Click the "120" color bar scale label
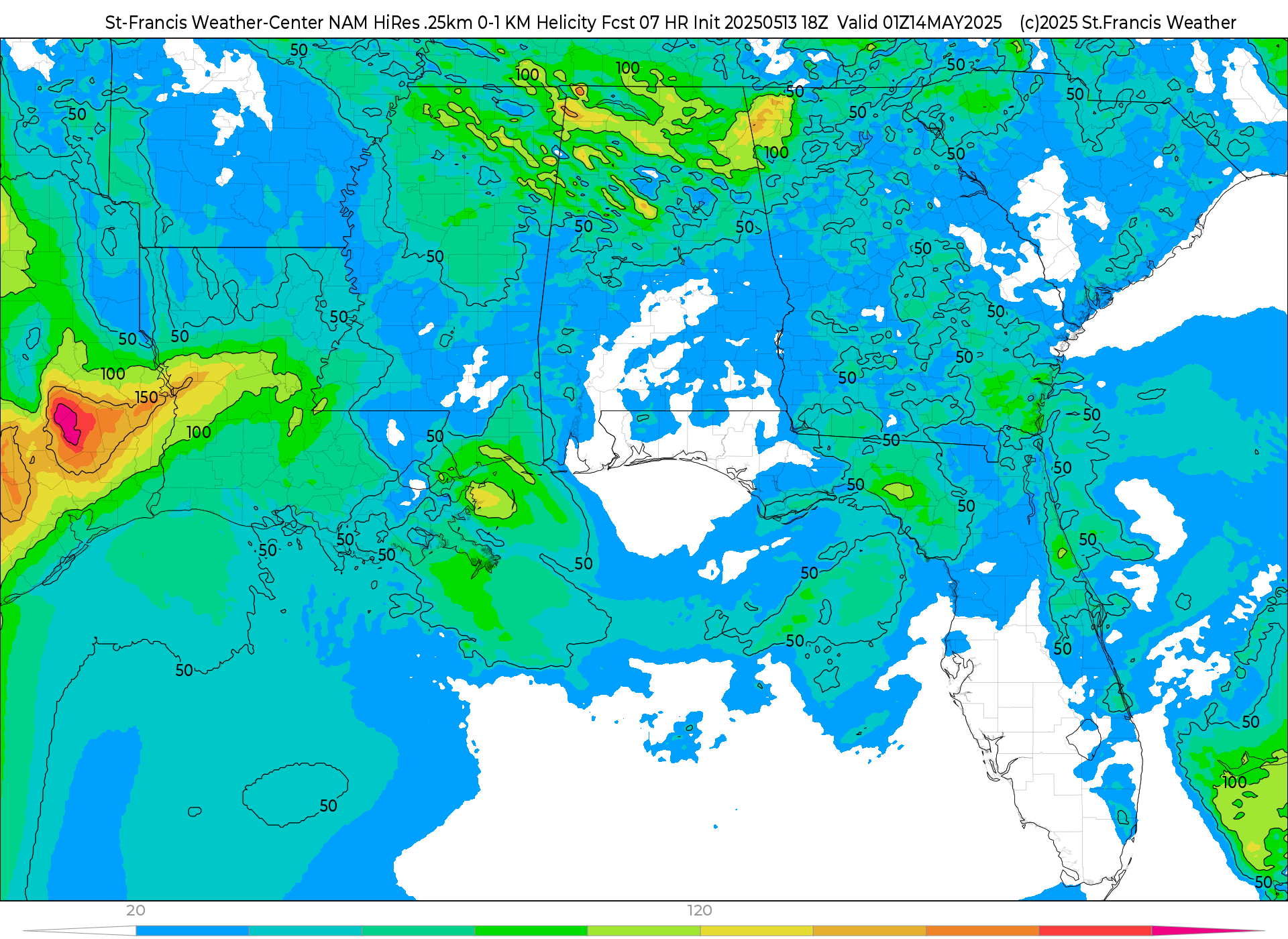1288x939 pixels. [700, 911]
